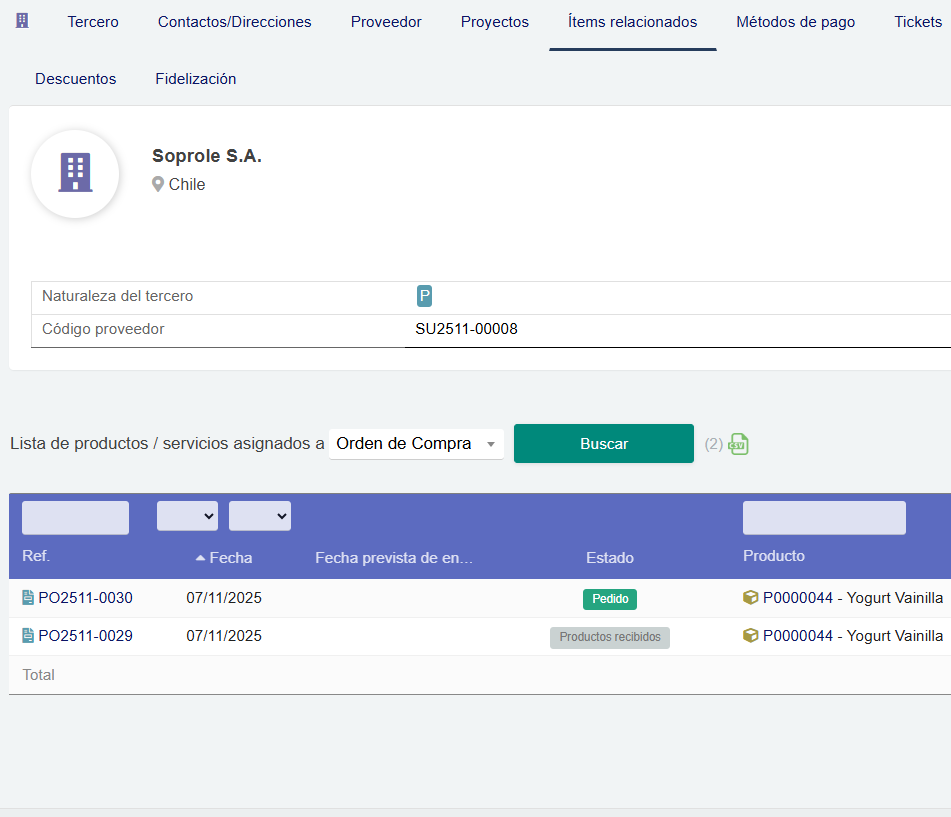Open the first date filter dropdown
Image resolution: width=951 pixels, height=817 pixels.
pyautogui.click(x=187, y=516)
